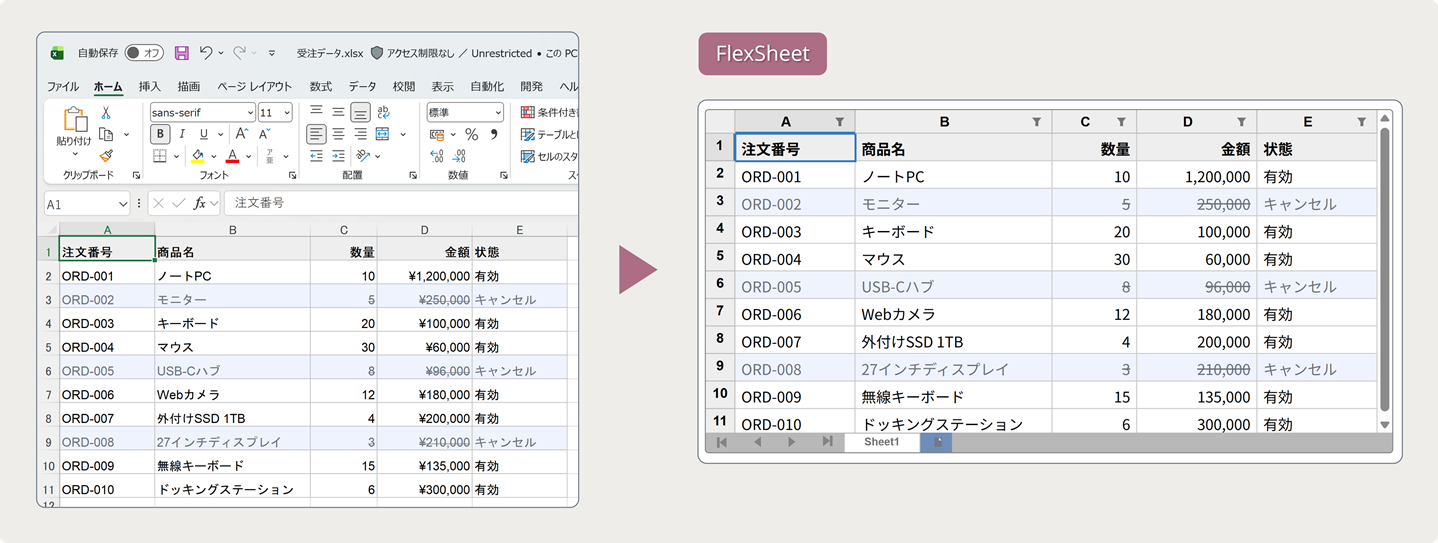Image resolution: width=1438 pixels, height=543 pixels.
Task: Click the Undo arrow icon
Action: [x=206, y=53]
